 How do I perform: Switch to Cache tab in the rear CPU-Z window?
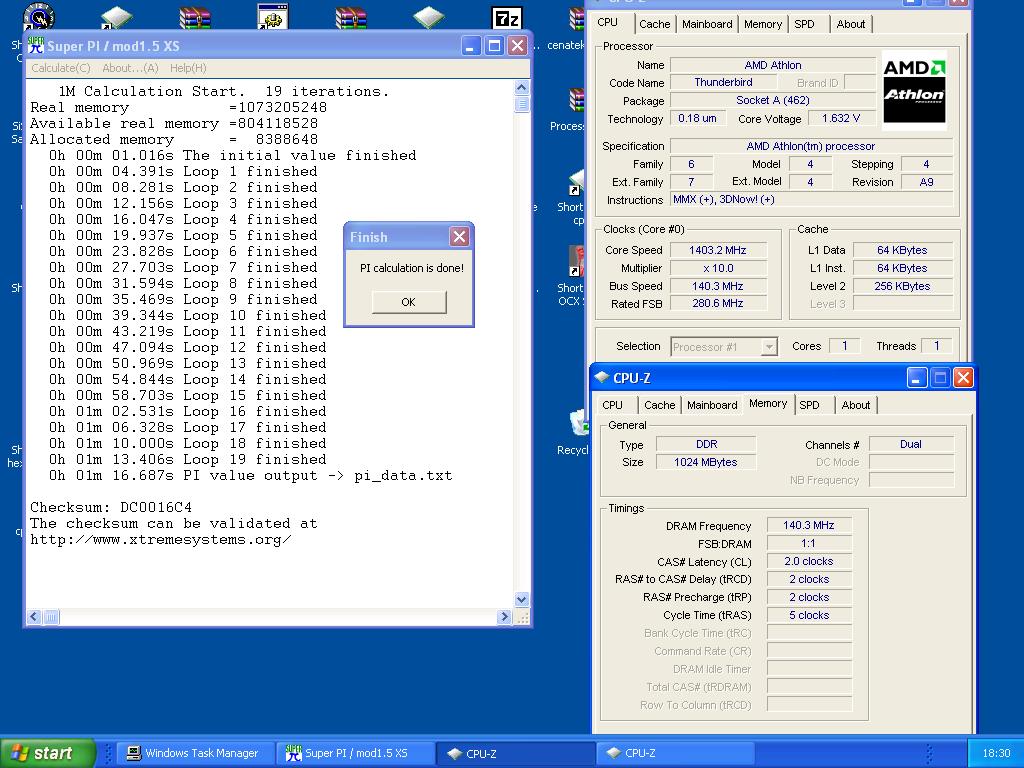tap(654, 24)
